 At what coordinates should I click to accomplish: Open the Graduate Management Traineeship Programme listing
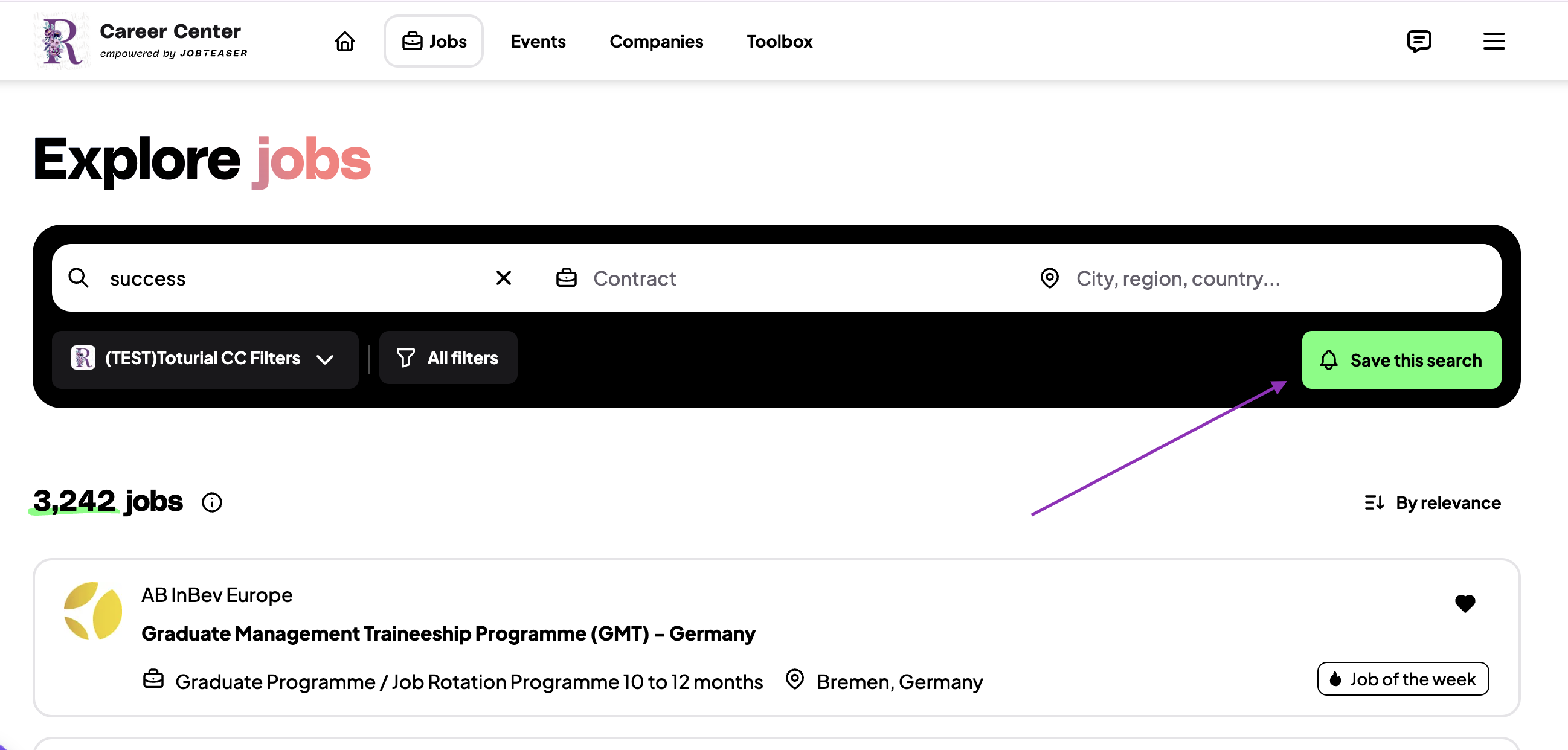click(x=448, y=633)
